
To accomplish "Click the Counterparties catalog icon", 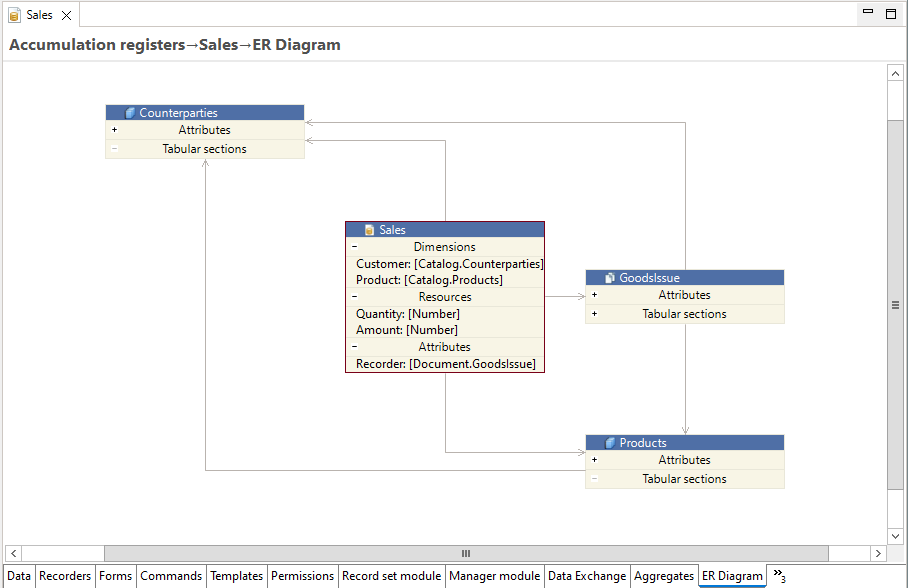I will (130, 113).
